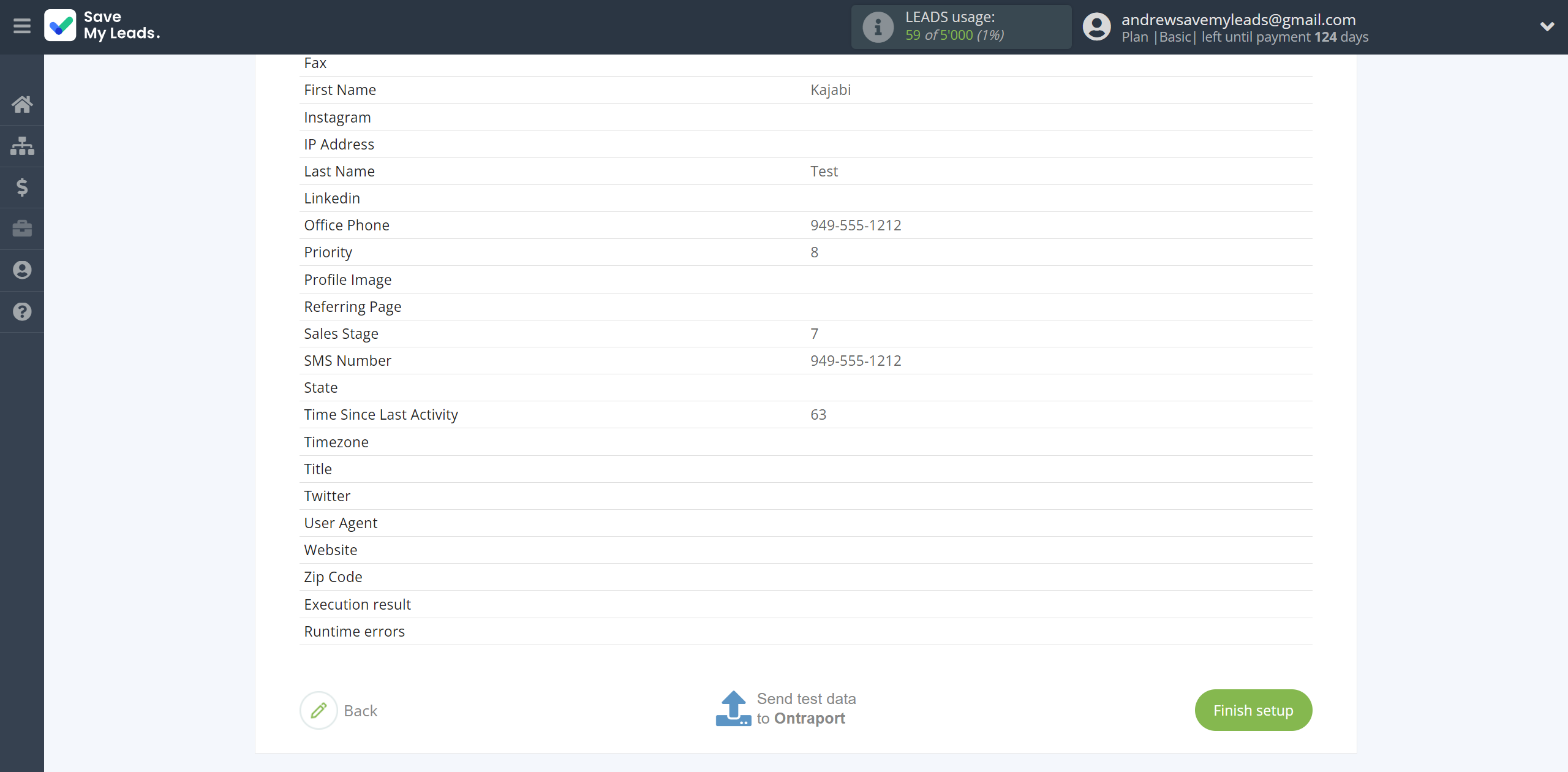This screenshot has height=772, width=1568.
Task: Select the Instagram row label
Action: pyautogui.click(x=337, y=117)
